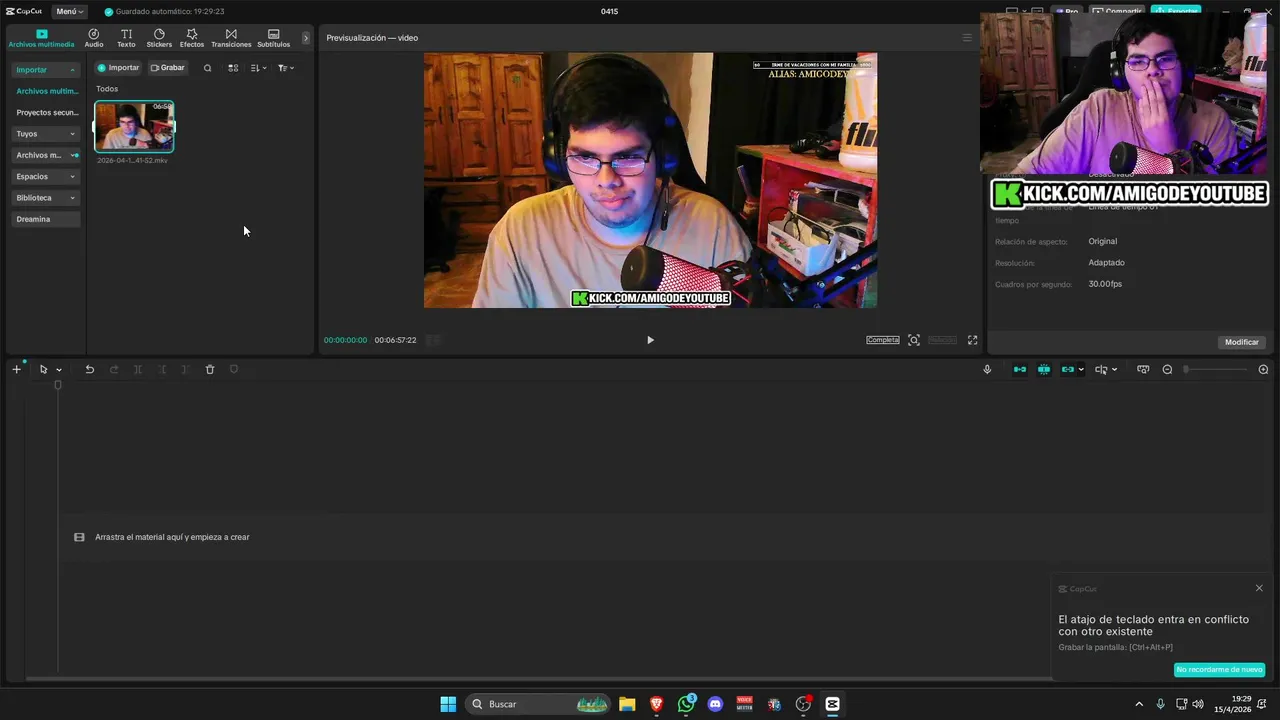Collapse the Importar sidebar section

[x=46, y=70]
